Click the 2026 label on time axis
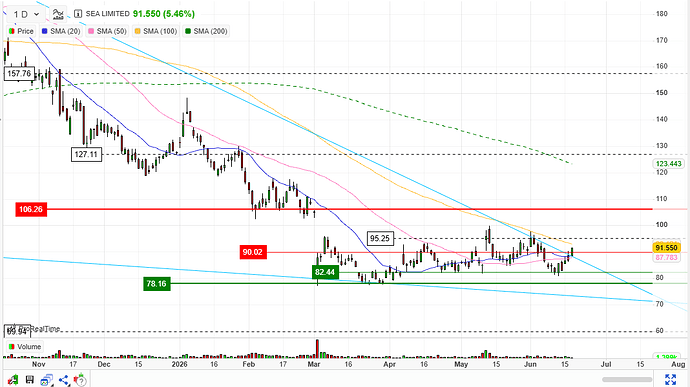 pos(180,364)
